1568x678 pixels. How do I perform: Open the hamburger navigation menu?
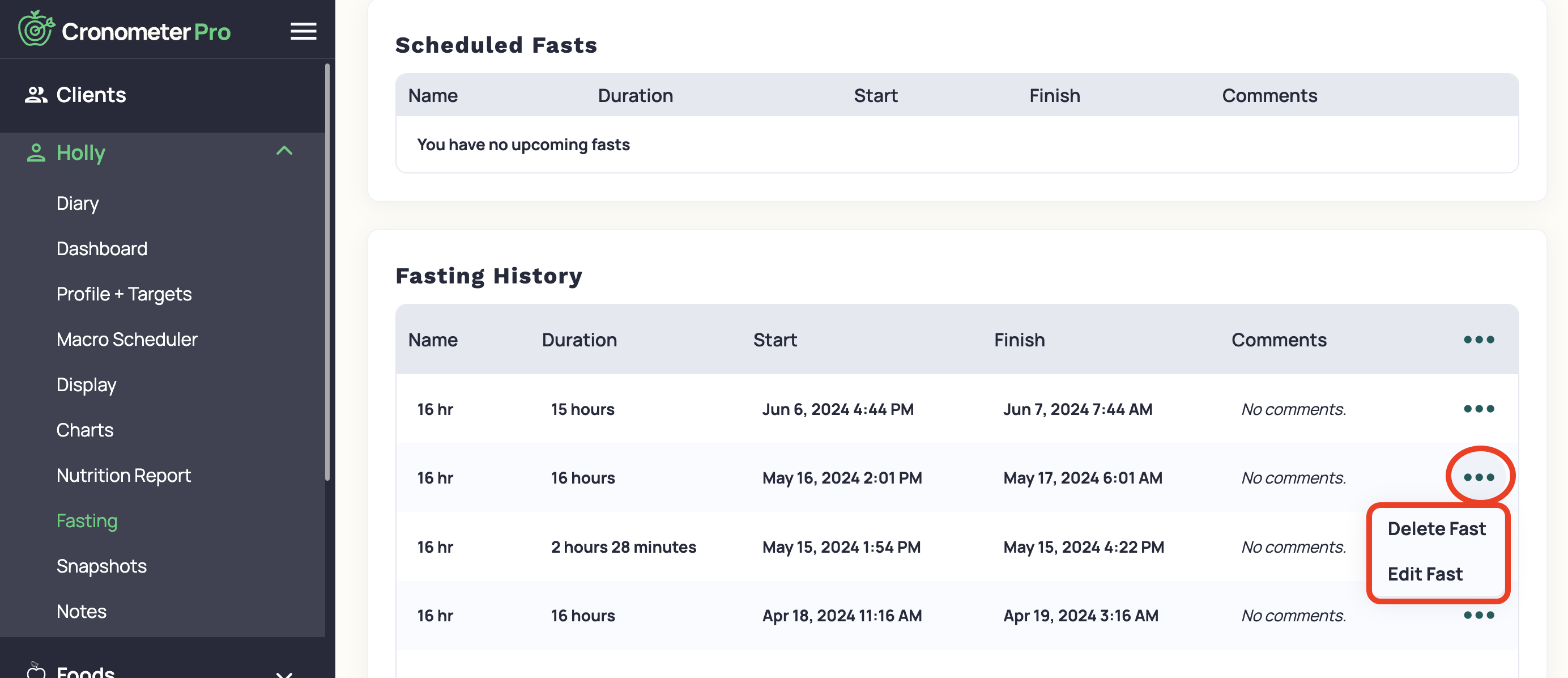pos(302,31)
